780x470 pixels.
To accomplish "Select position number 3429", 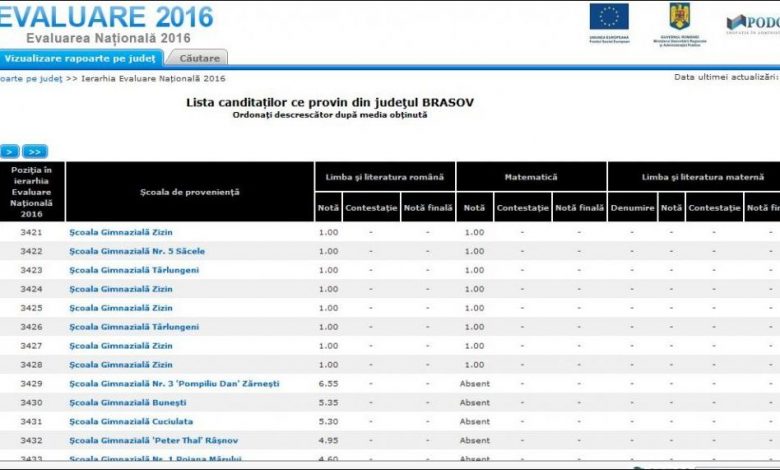I will coord(31,383).
